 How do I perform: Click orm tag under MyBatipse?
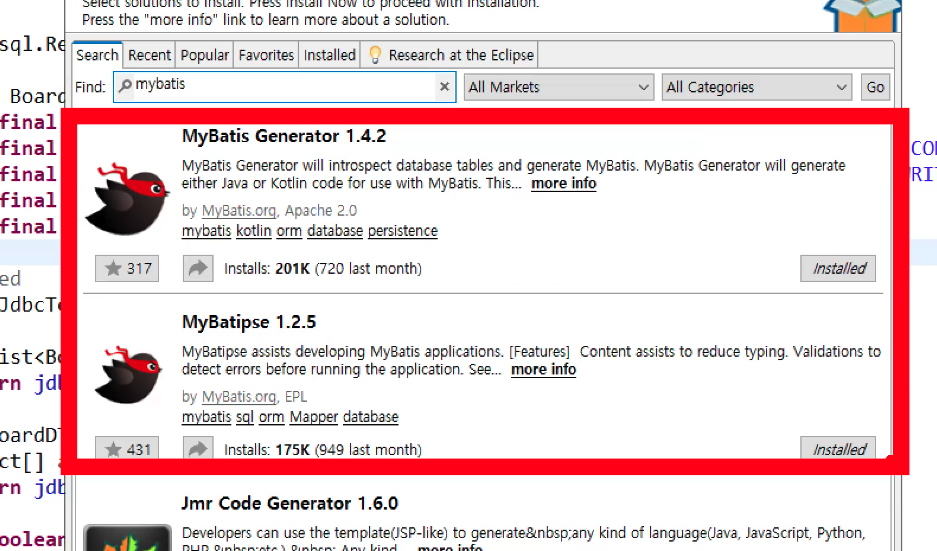click(x=271, y=417)
